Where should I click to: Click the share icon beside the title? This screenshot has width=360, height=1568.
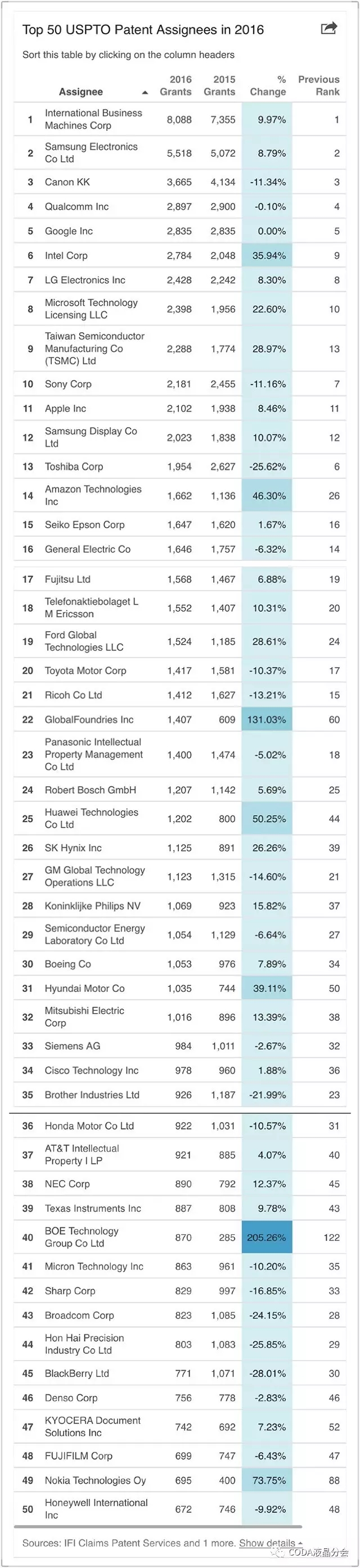(328, 28)
